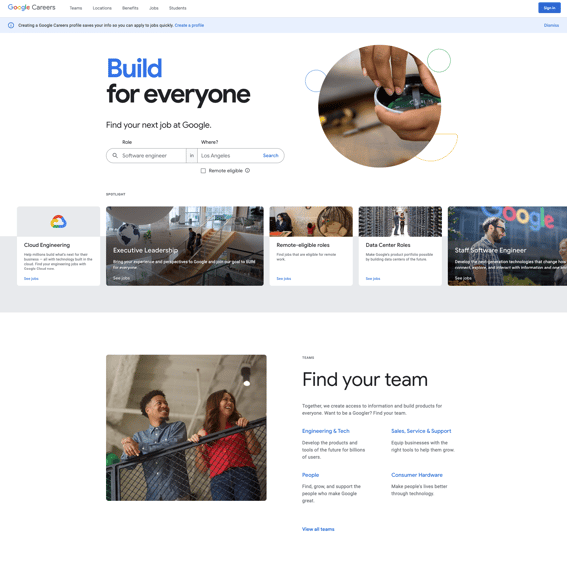Screen dimensions: 567x573
Task: Click the Data Center Roles card image
Action: pyautogui.click(x=400, y=221)
